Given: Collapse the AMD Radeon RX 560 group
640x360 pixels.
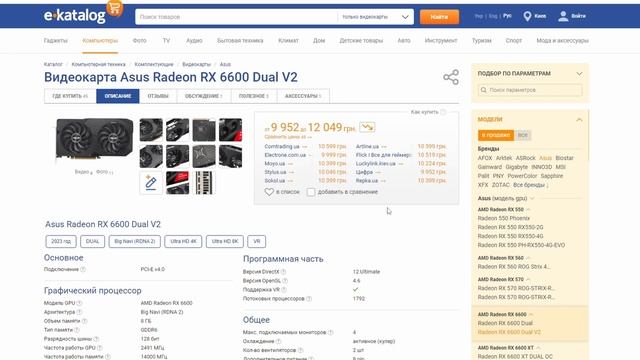Looking at the screenshot, I should [528, 258].
